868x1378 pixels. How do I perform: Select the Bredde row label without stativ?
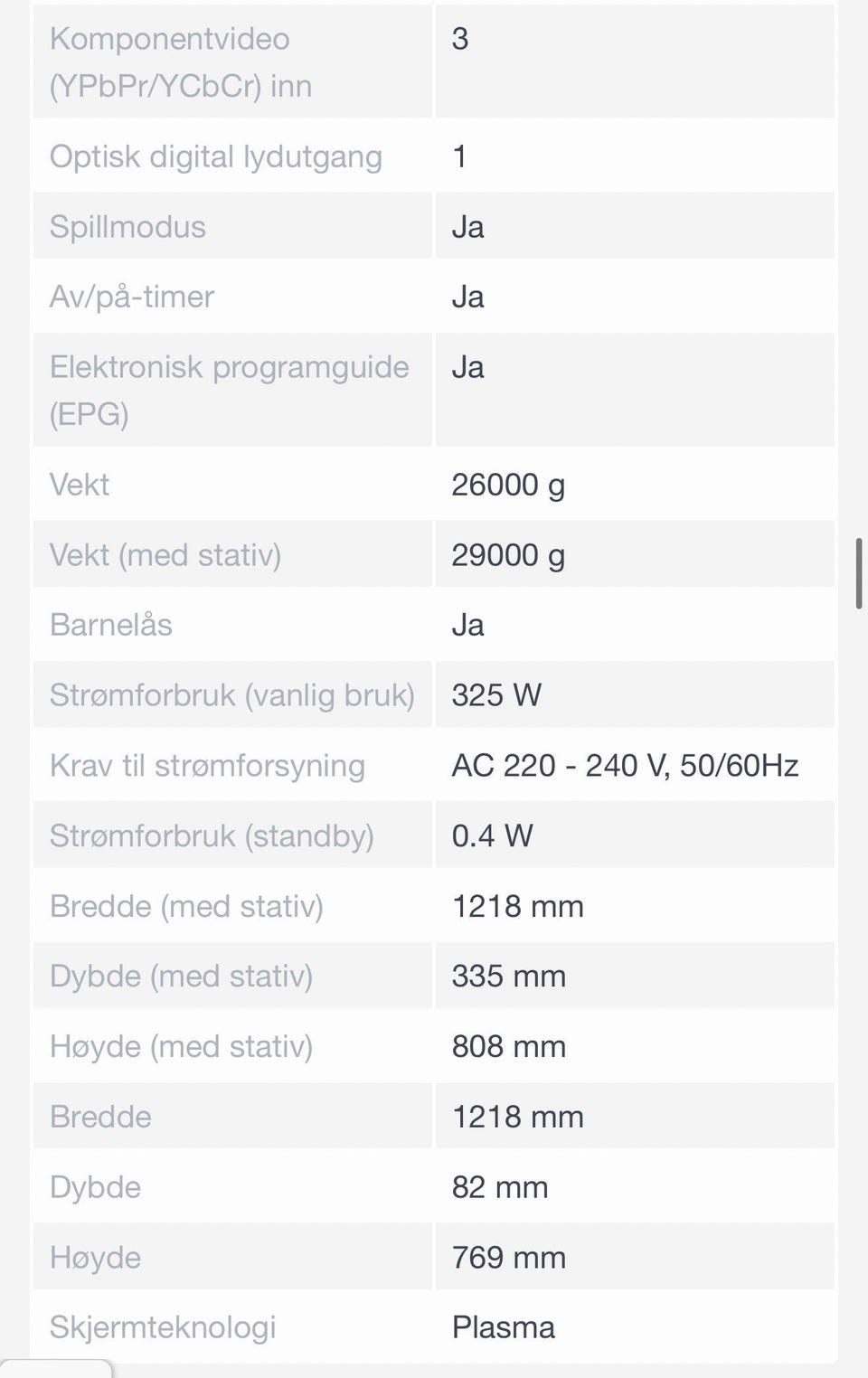100,1117
